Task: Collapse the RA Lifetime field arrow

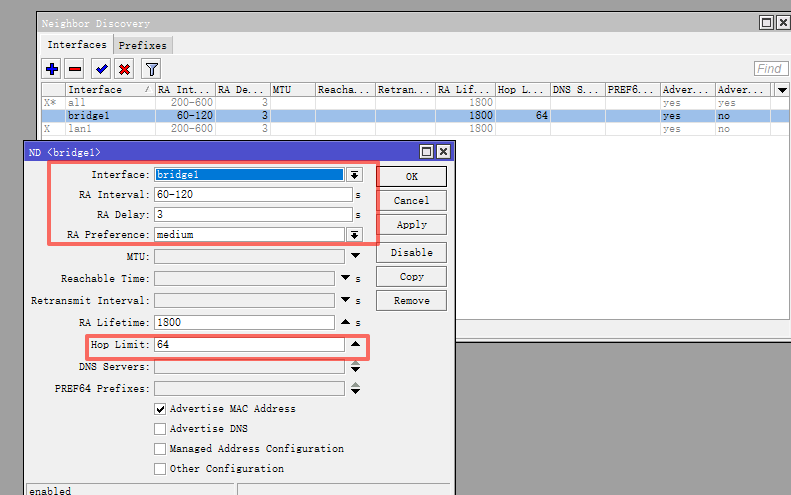Action: [x=345, y=322]
